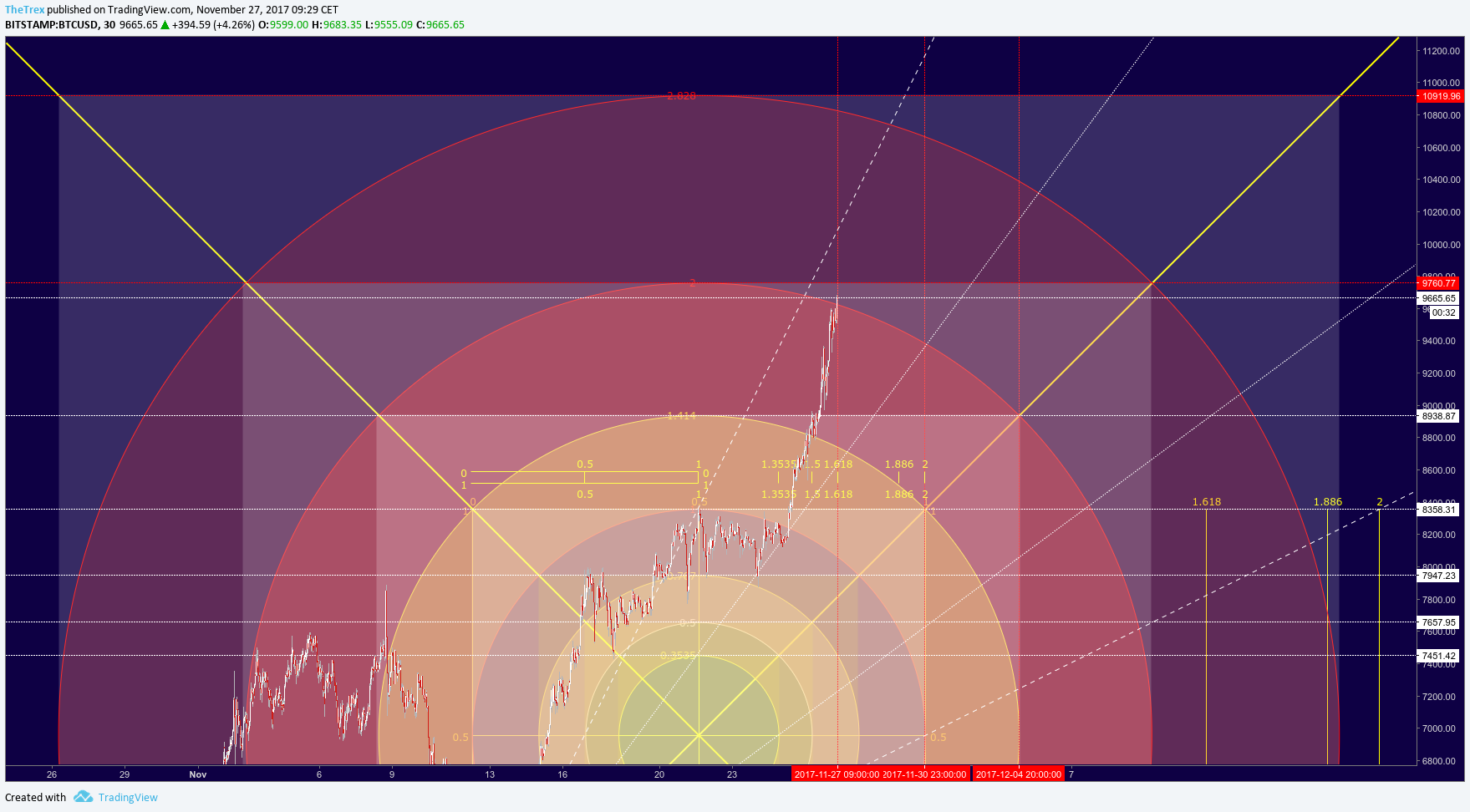Click the 9760.77 red price label
1470x812 pixels.
[x=1439, y=283]
